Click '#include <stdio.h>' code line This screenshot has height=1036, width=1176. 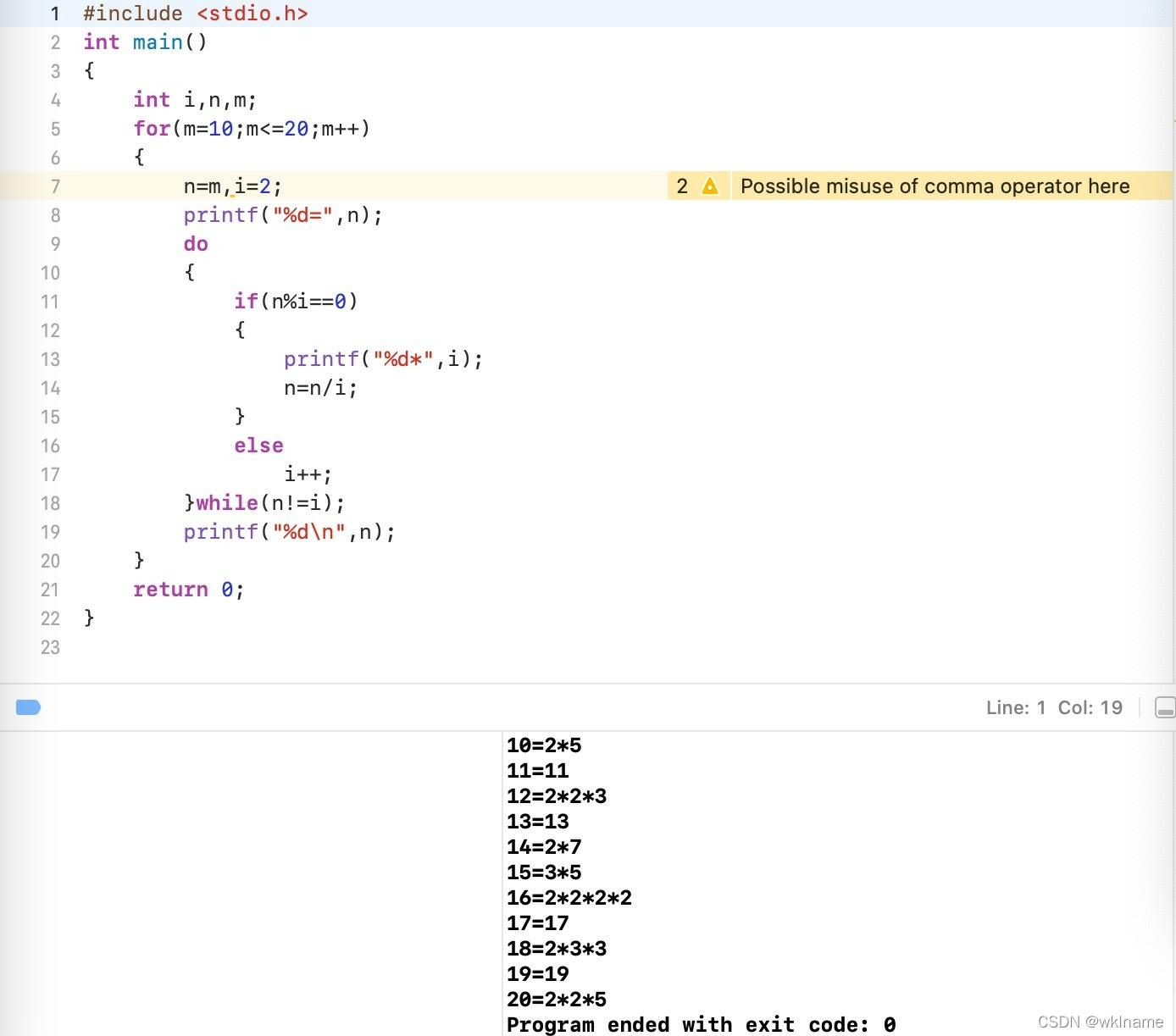(x=196, y=14)
